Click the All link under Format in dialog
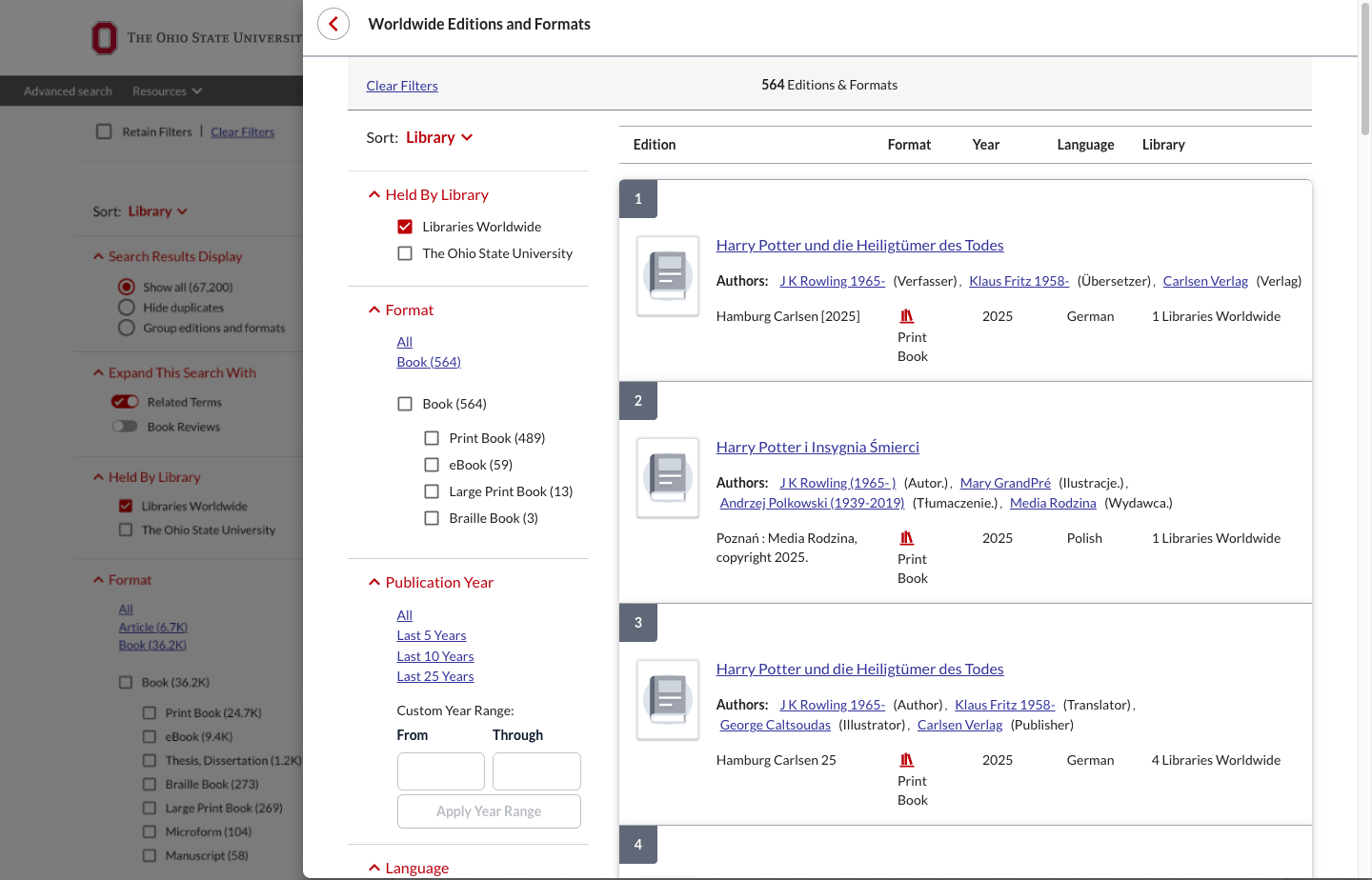 [405, 342]
